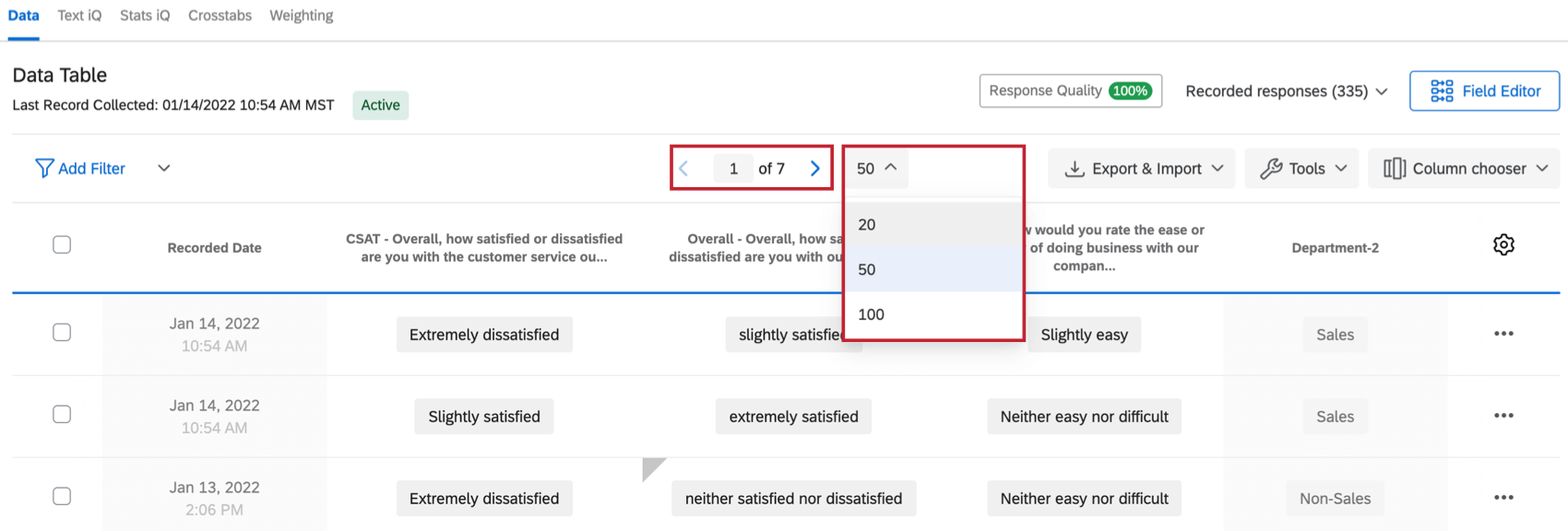This screenshot has height=531, width=1568.
Task: Switch to the Text iQ tab
Action: pyautogui.click(x=79, y=16)
